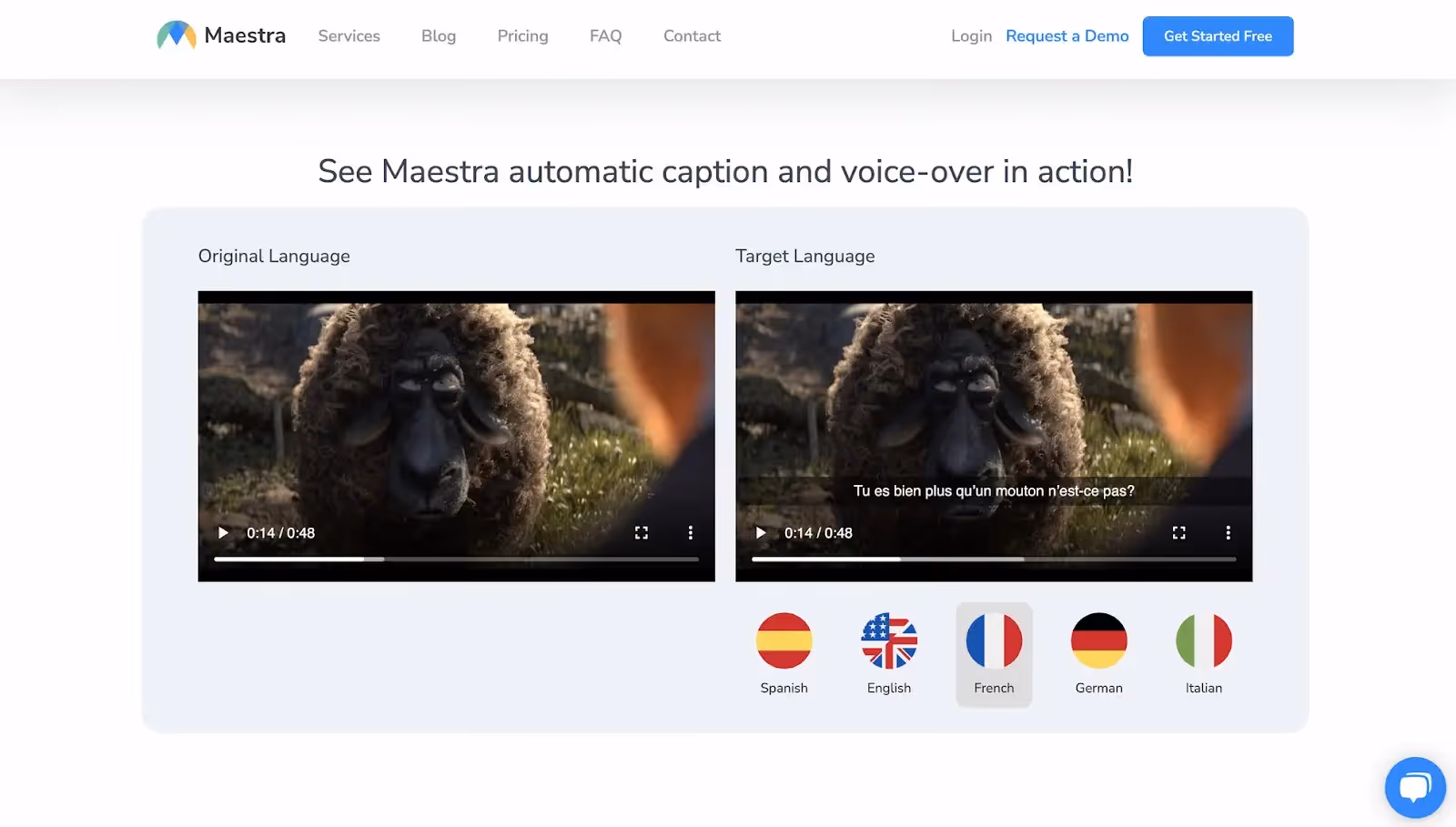Open the FAQ page
Screen dimensions: 1456x827
point(606,36)
